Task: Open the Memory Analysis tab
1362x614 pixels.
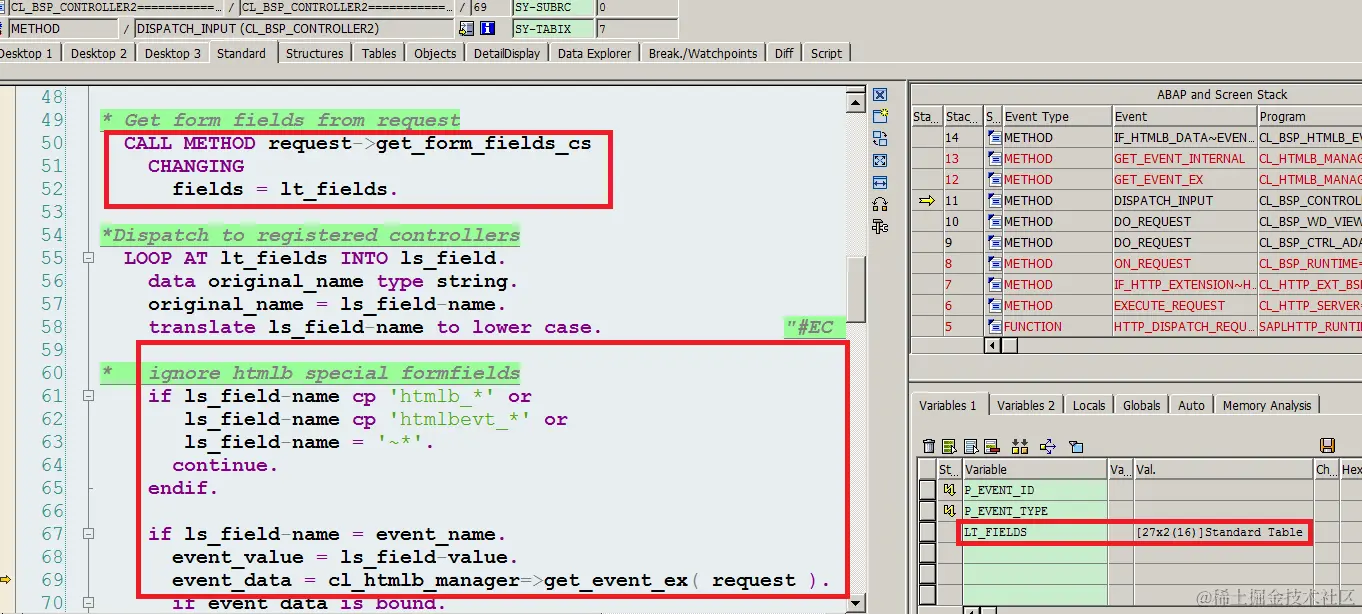Action: pos(1267,405)
